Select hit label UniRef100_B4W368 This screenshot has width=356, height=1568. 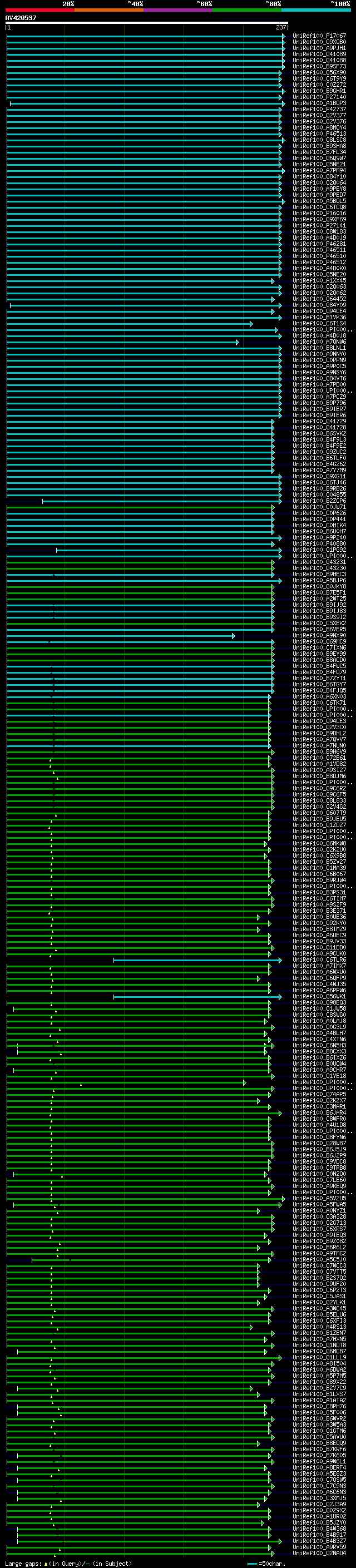[319, 1529]
